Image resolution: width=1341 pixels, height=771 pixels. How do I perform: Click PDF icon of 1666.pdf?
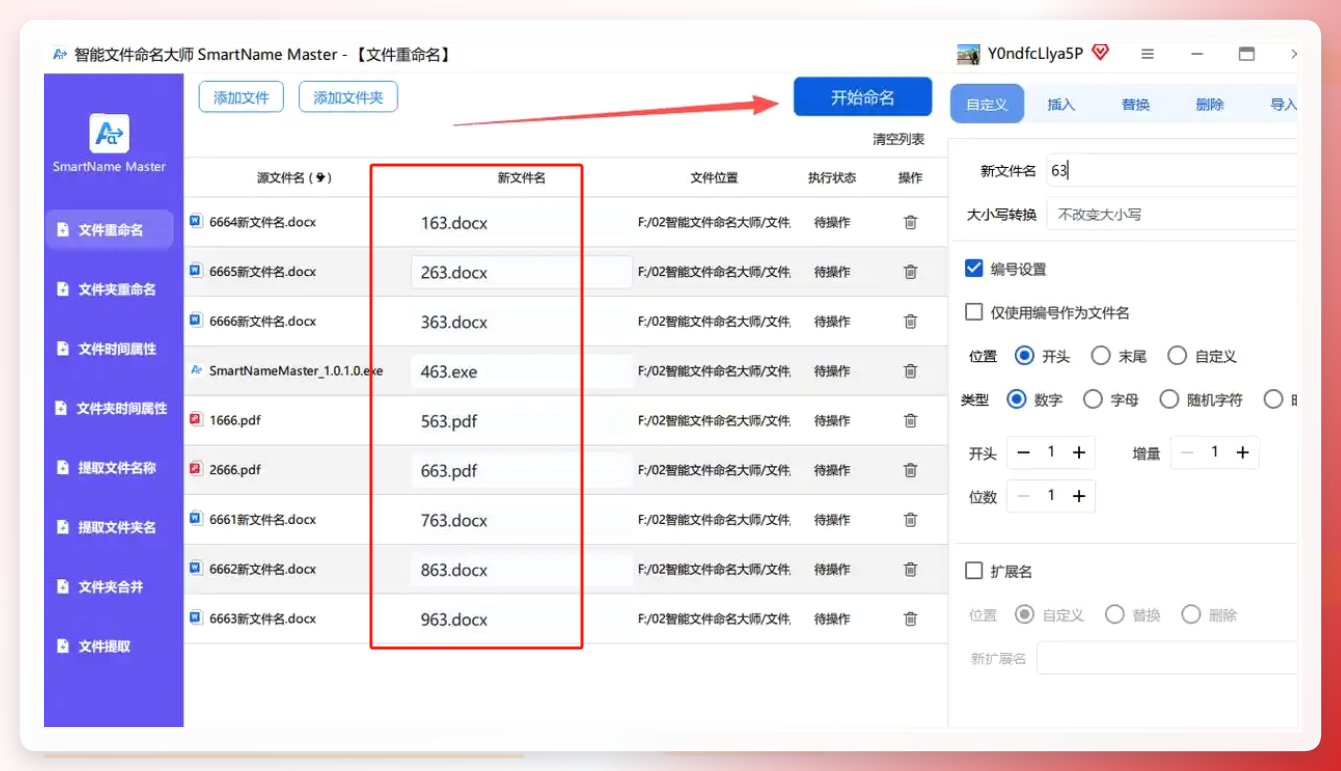pos(196,419)
